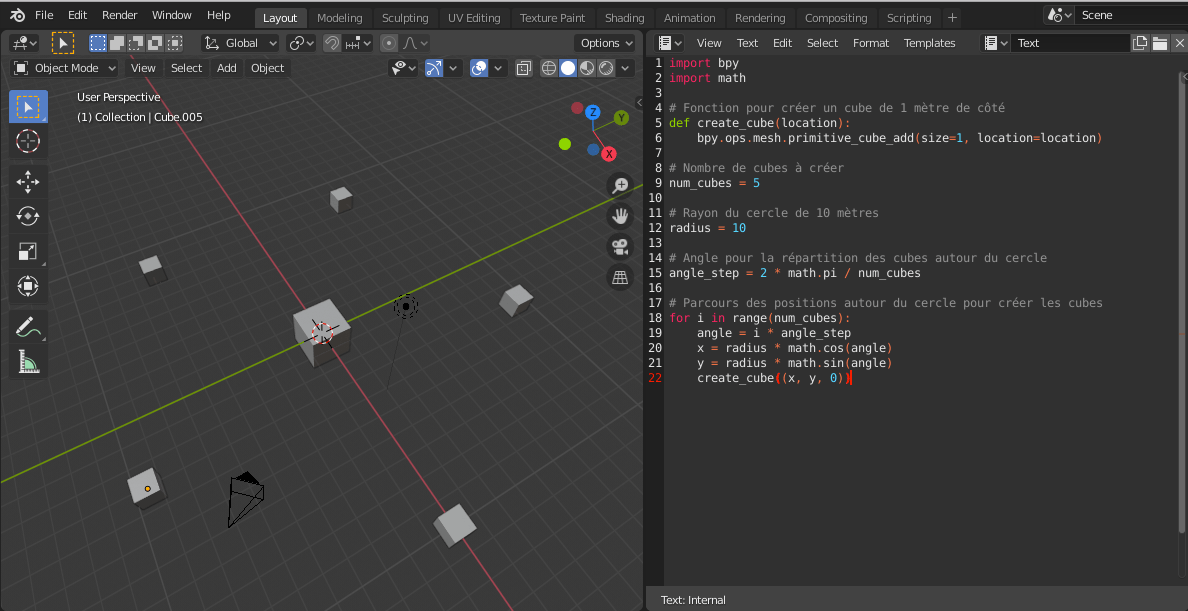Switch viewport to Material Preview shading
Screen dimensions: 1188x611
[x=586, y=67]
